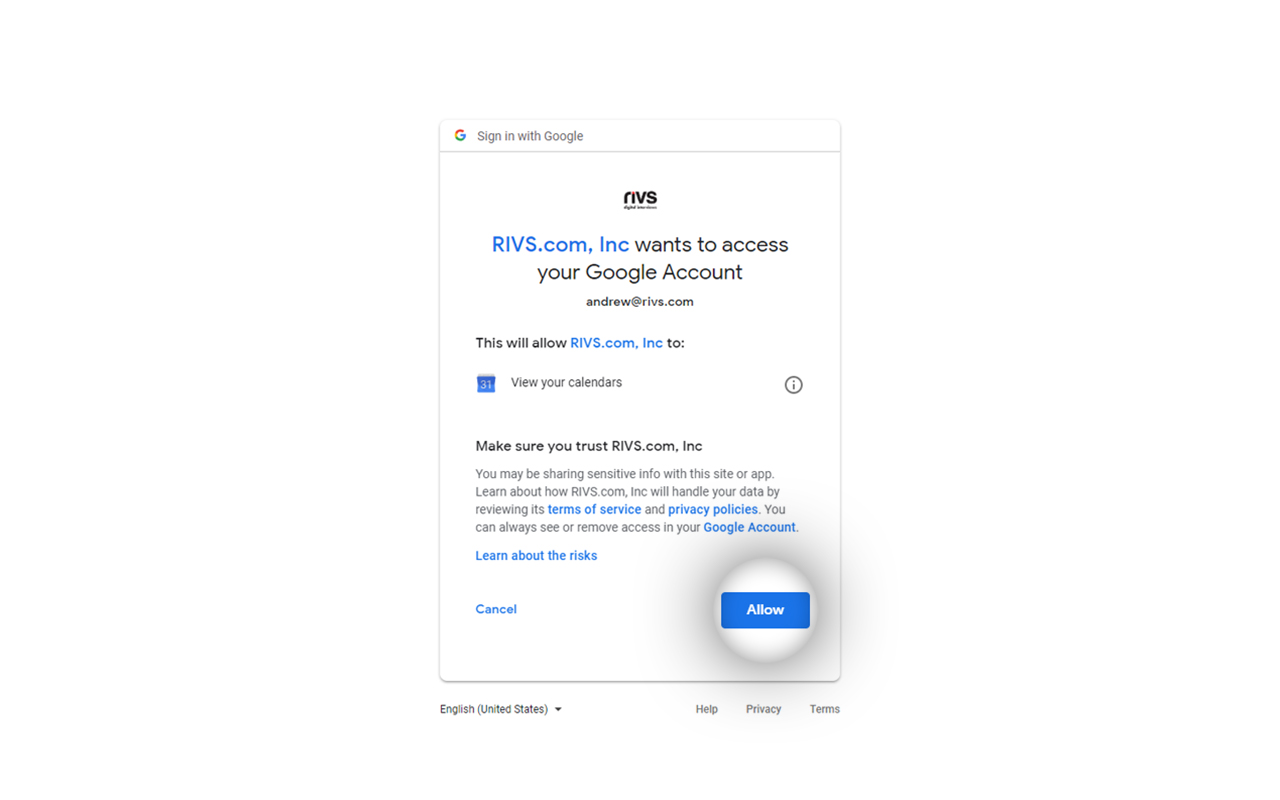Open the Google Account link
This screenshot has width=1280, height=800.
(750, 528)
